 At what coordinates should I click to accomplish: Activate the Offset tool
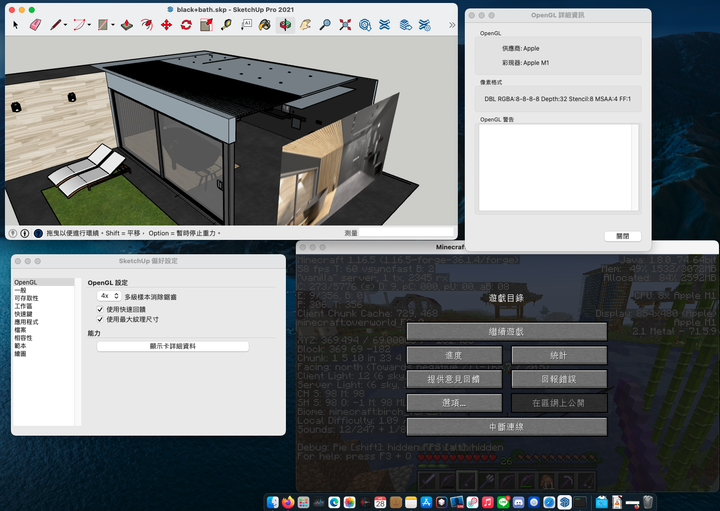coord(146,25)
